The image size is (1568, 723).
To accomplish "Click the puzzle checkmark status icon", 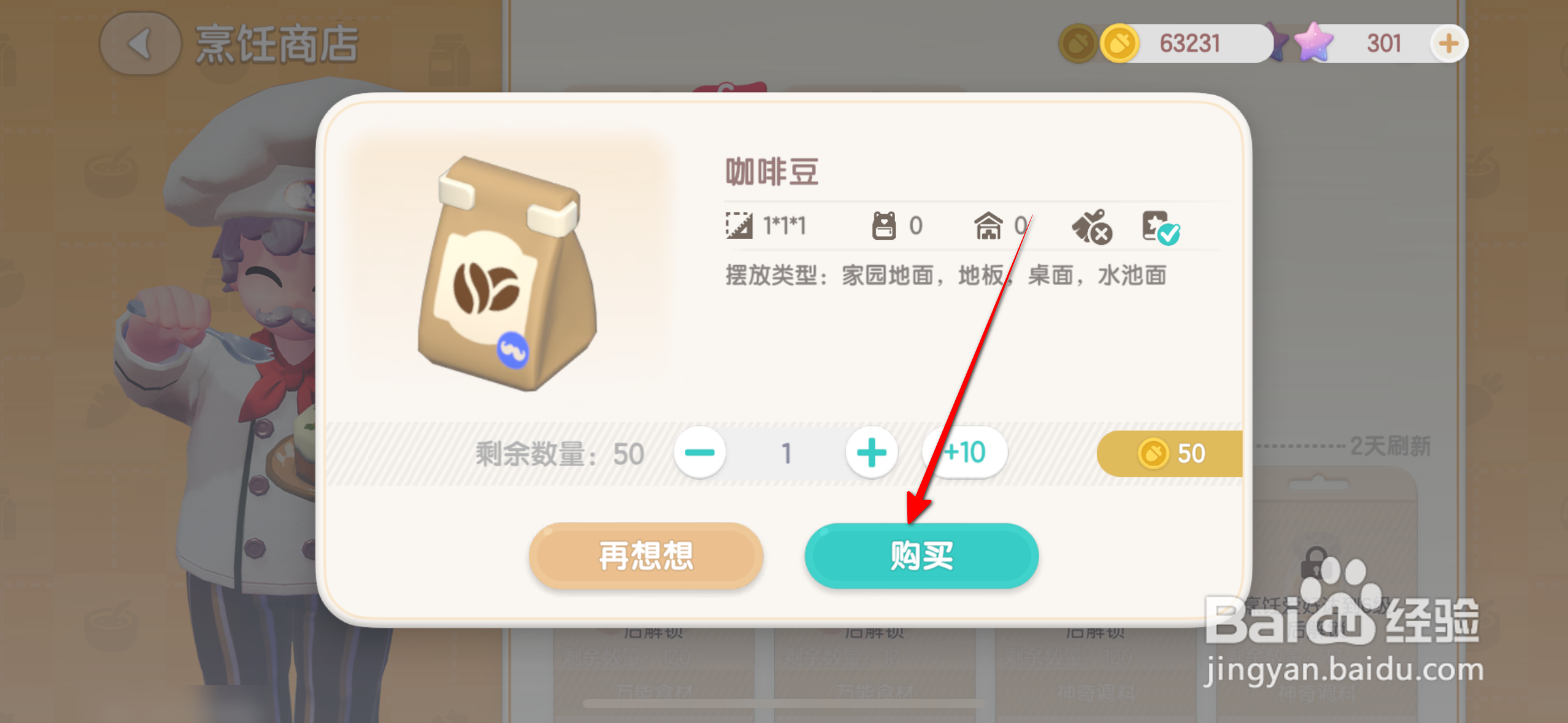I will pyautogui.click(x=1161, y=228).
